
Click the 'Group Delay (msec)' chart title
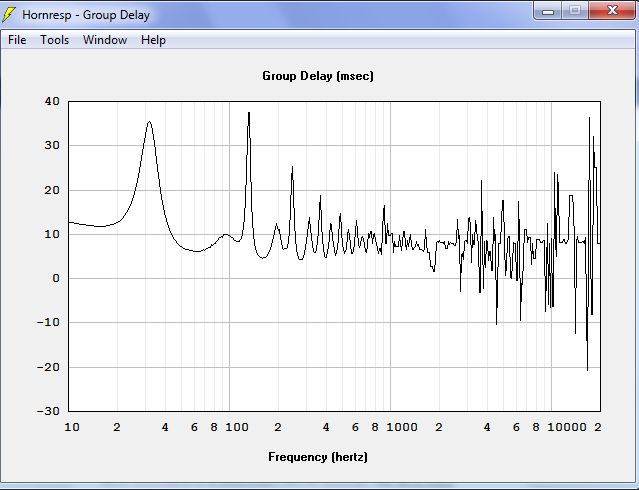pos(318,76)
